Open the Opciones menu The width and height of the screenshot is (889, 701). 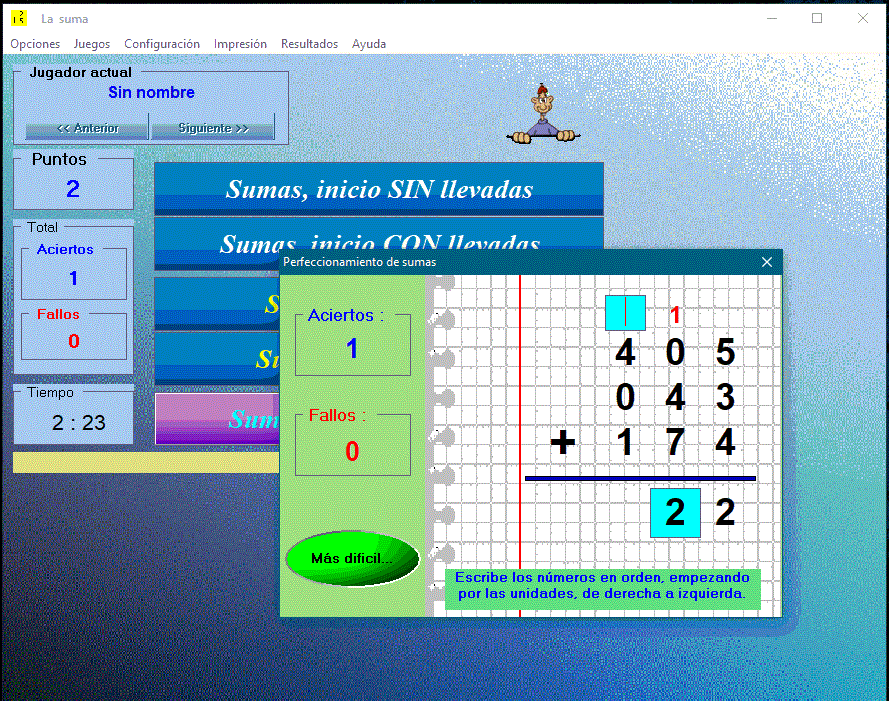click(35, 44)
